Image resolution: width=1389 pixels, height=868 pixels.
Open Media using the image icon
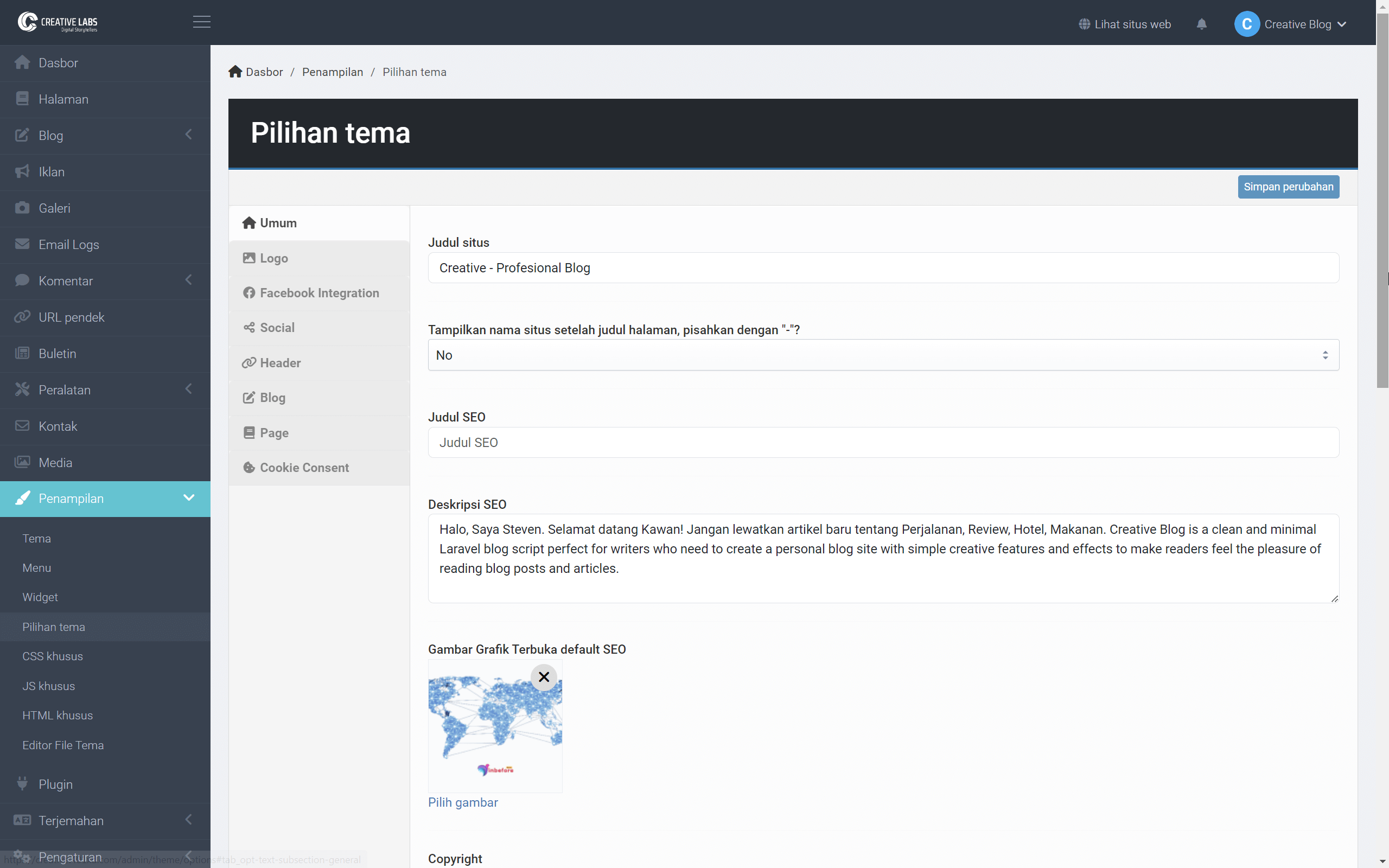pyautogui.click(x=22, y=462)
